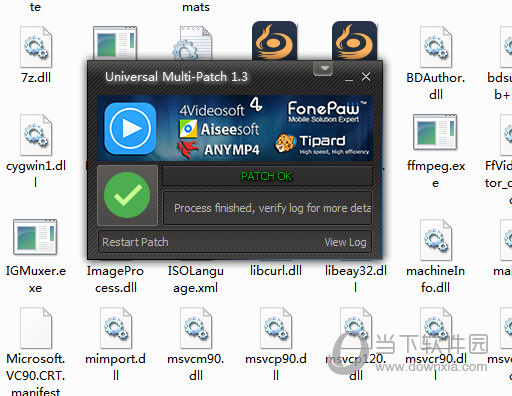Click the Aiseesoft logo in banner
Viewport: 512px width, 396px height.
point(219,129)
